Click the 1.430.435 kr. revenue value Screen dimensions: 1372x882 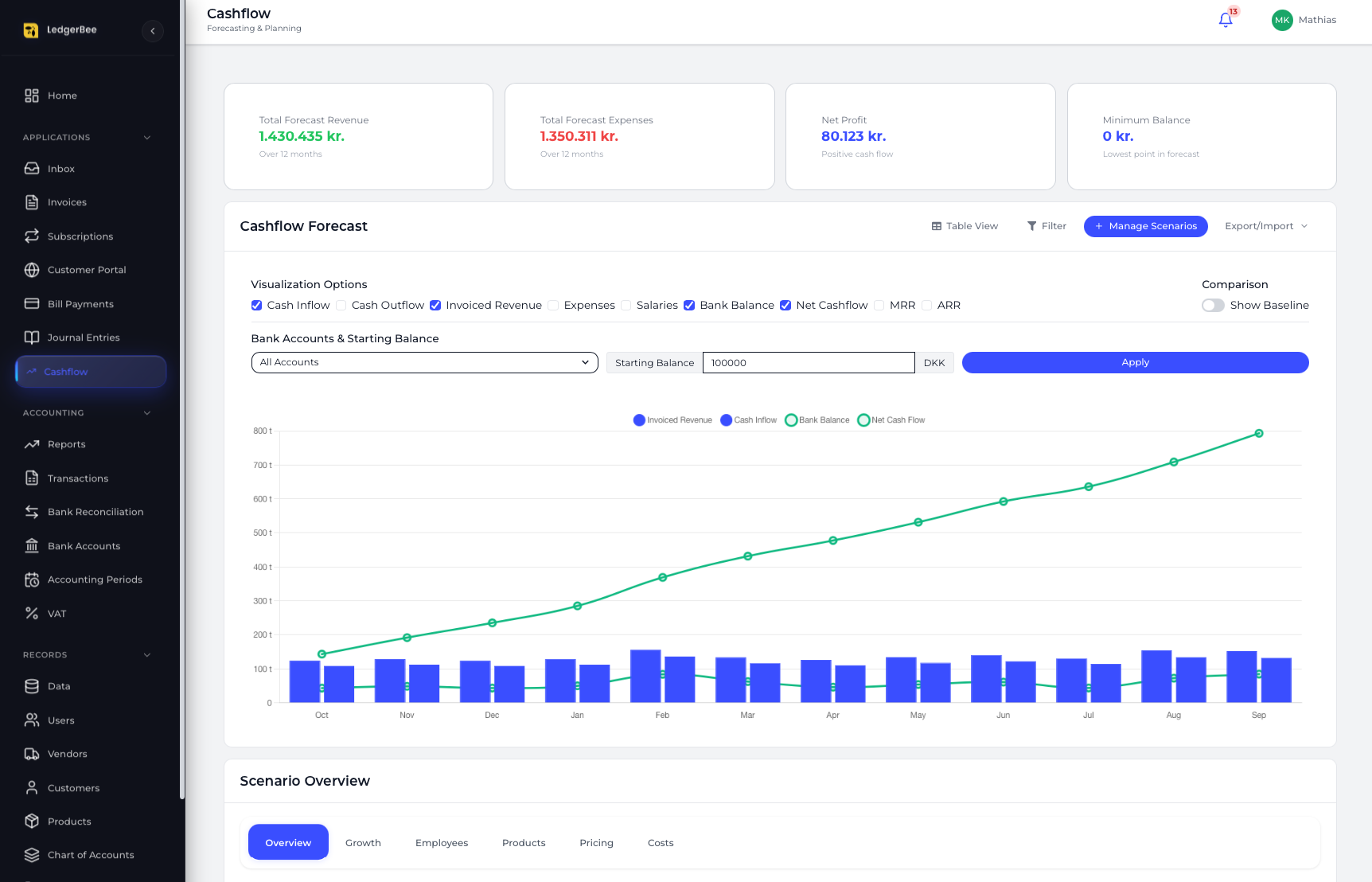coord(302,137)
